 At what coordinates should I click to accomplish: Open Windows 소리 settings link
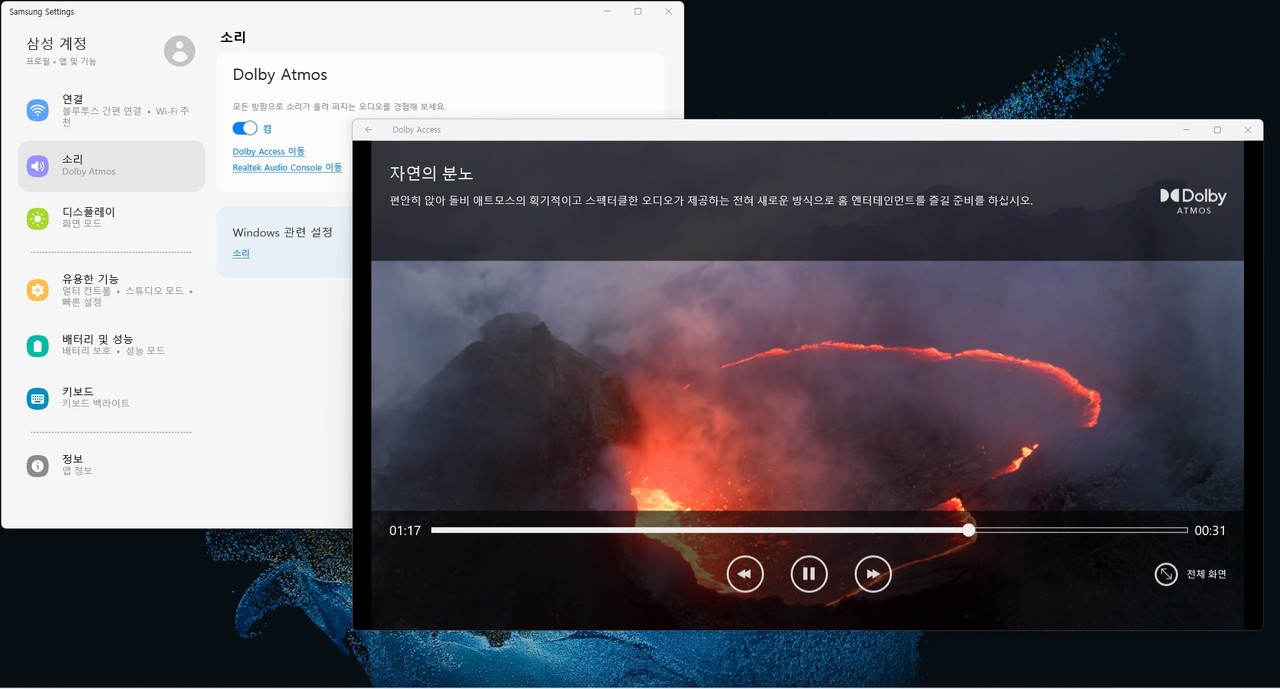tap(241, 254)
